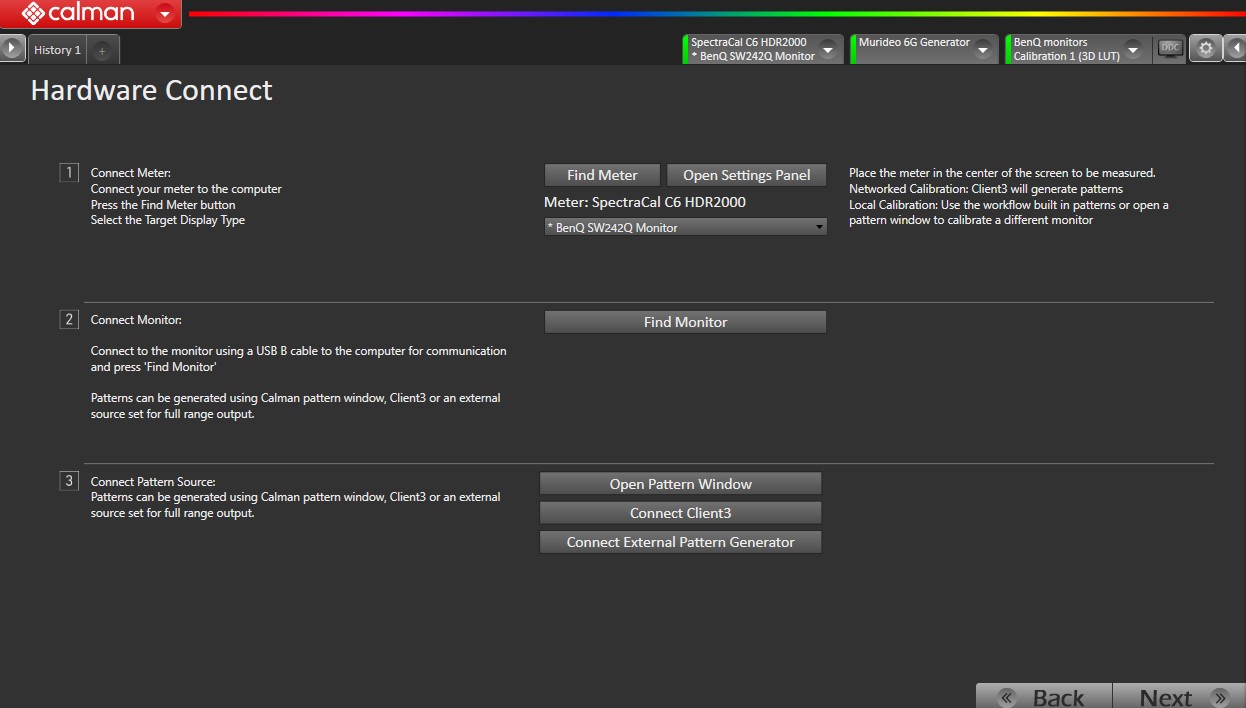Viewport: 1246px width, 708px height.
Task: Switch to the History 1 tab
Action: (x=57, y=50)
